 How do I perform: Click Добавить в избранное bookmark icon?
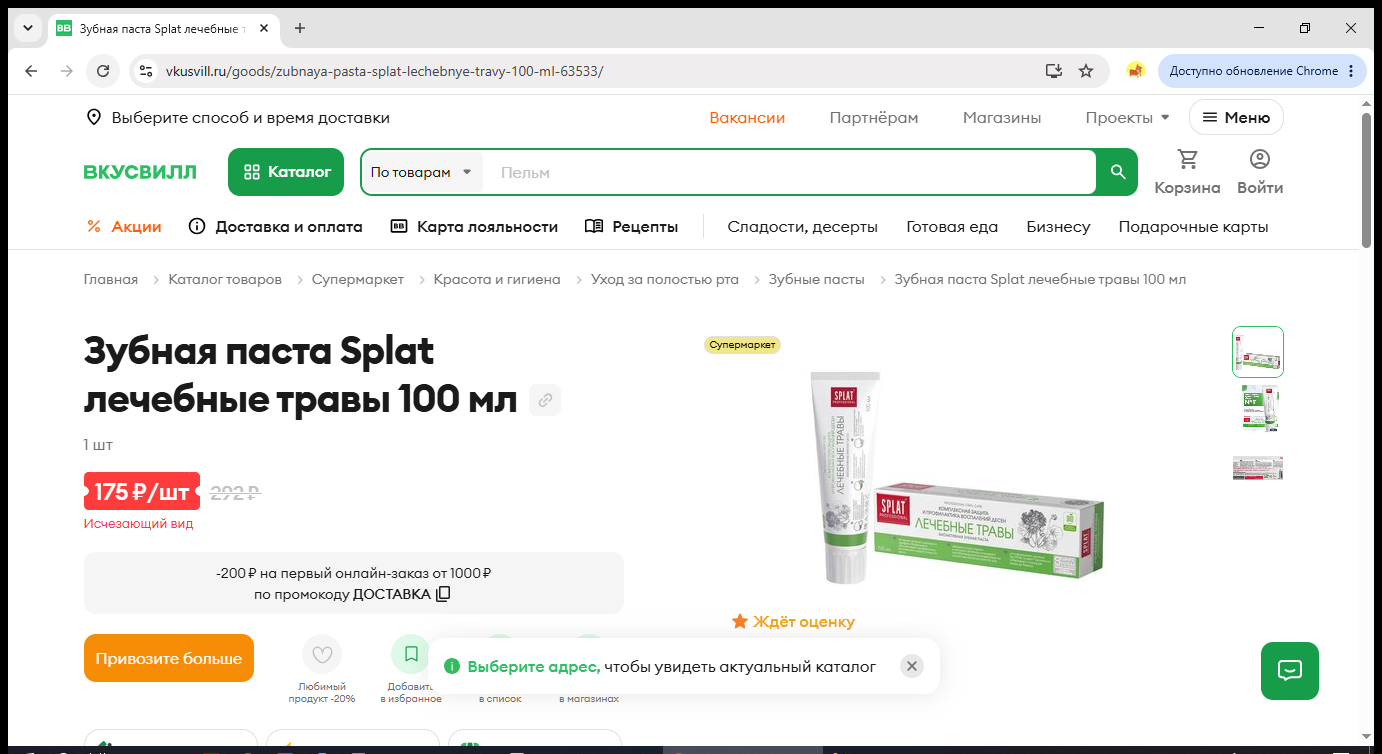click(411, 655)
